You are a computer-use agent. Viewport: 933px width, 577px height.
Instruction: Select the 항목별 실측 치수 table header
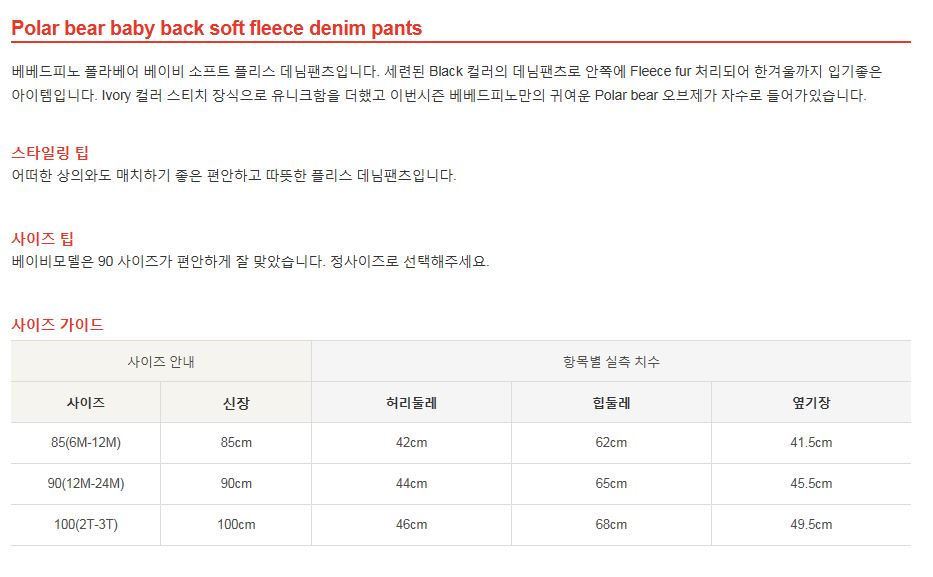(611, 361)
